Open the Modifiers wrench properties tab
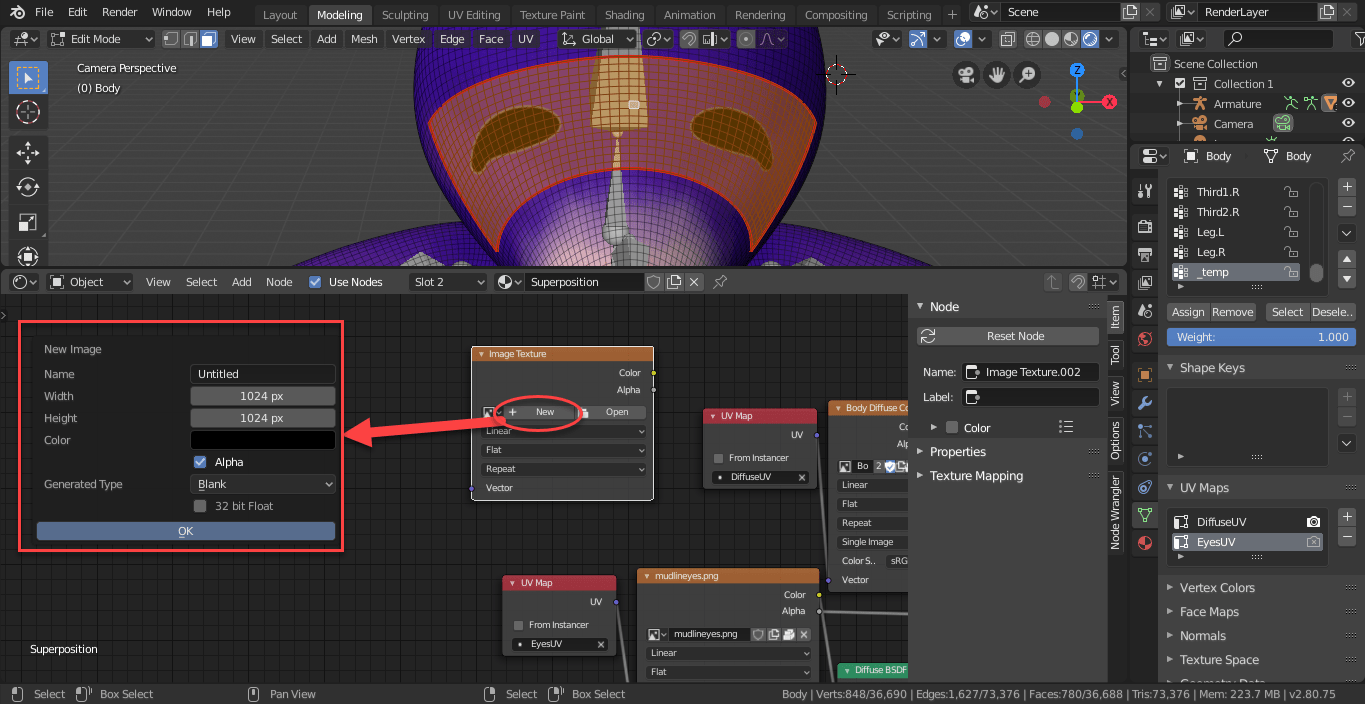Viewport: 1365px width, 704px height. click(1145, 403)
